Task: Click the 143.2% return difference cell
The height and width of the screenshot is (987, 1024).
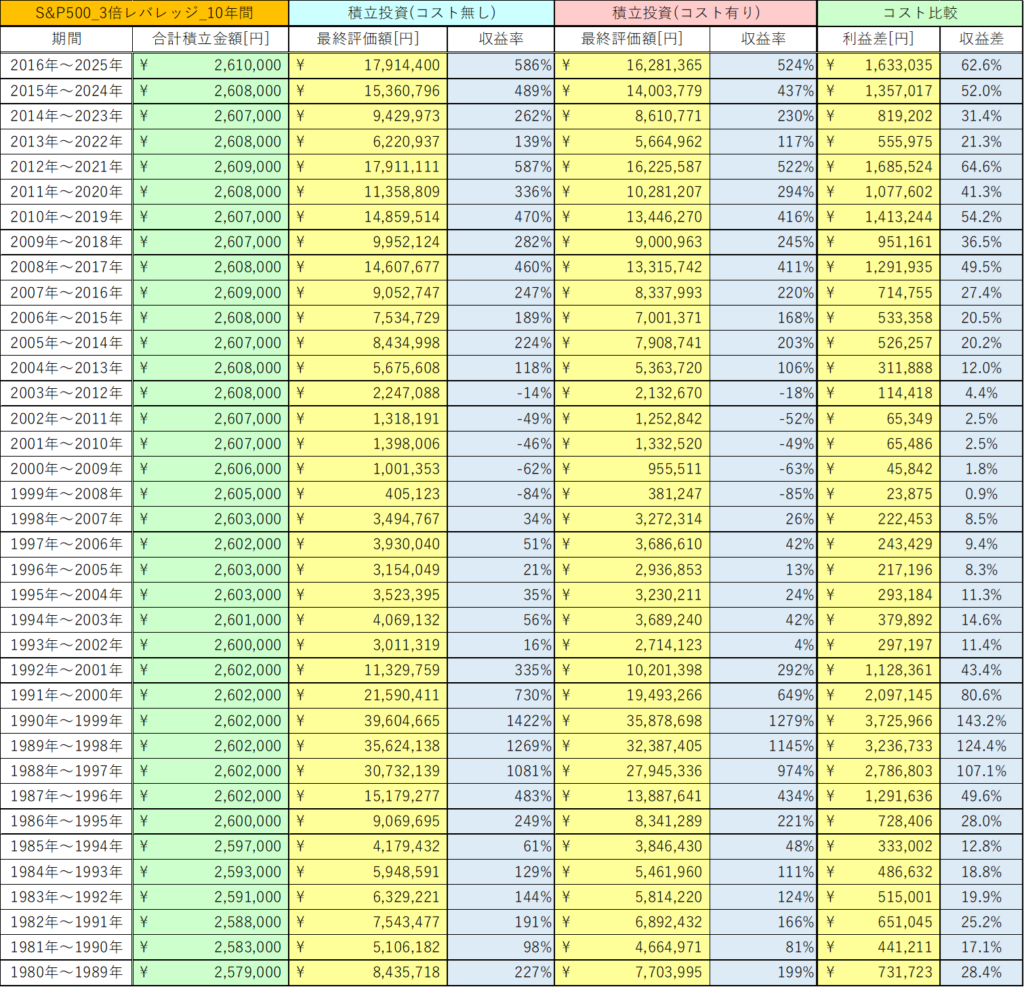Action: 980,720
